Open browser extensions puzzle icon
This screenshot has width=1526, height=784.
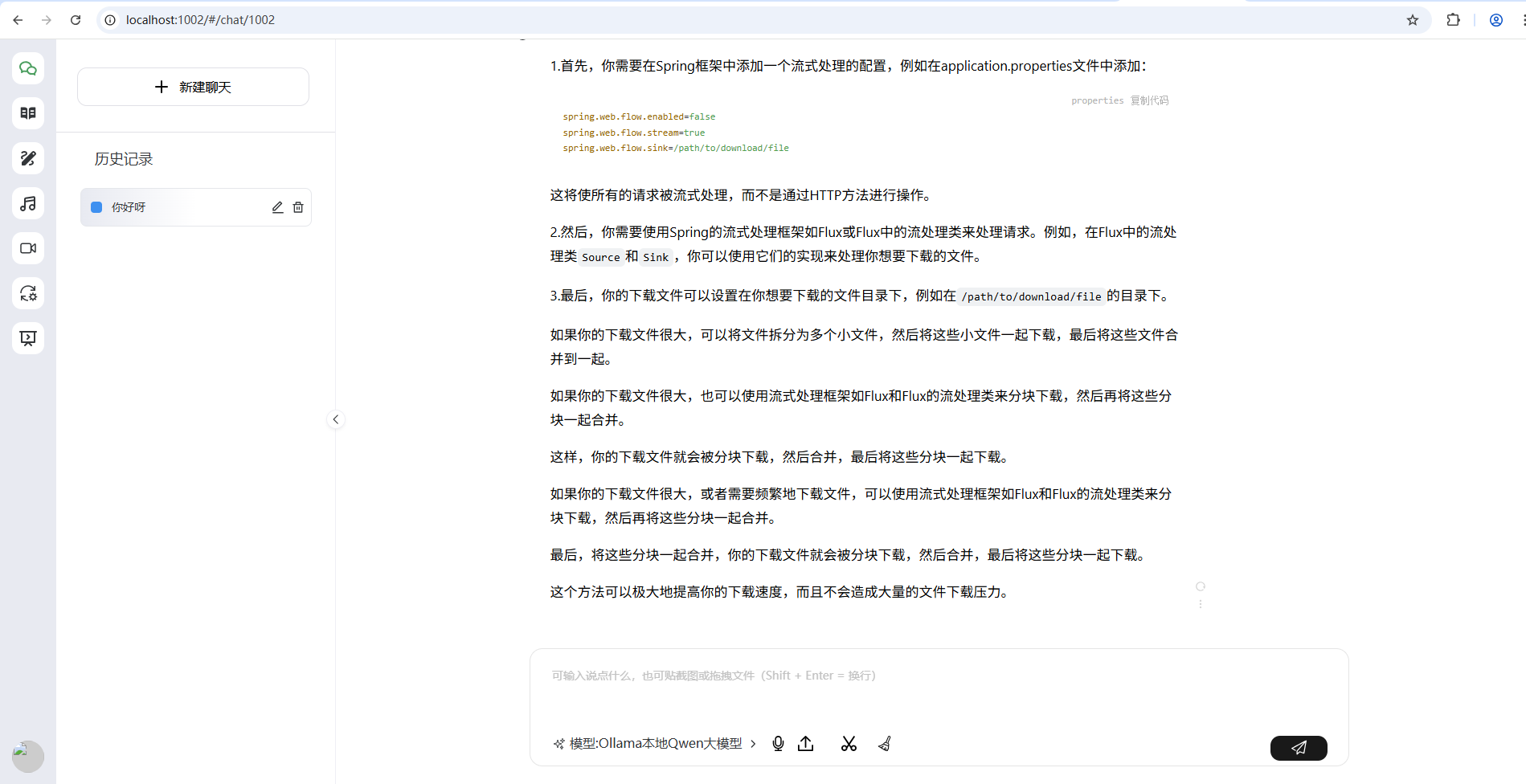(1453, 20)
